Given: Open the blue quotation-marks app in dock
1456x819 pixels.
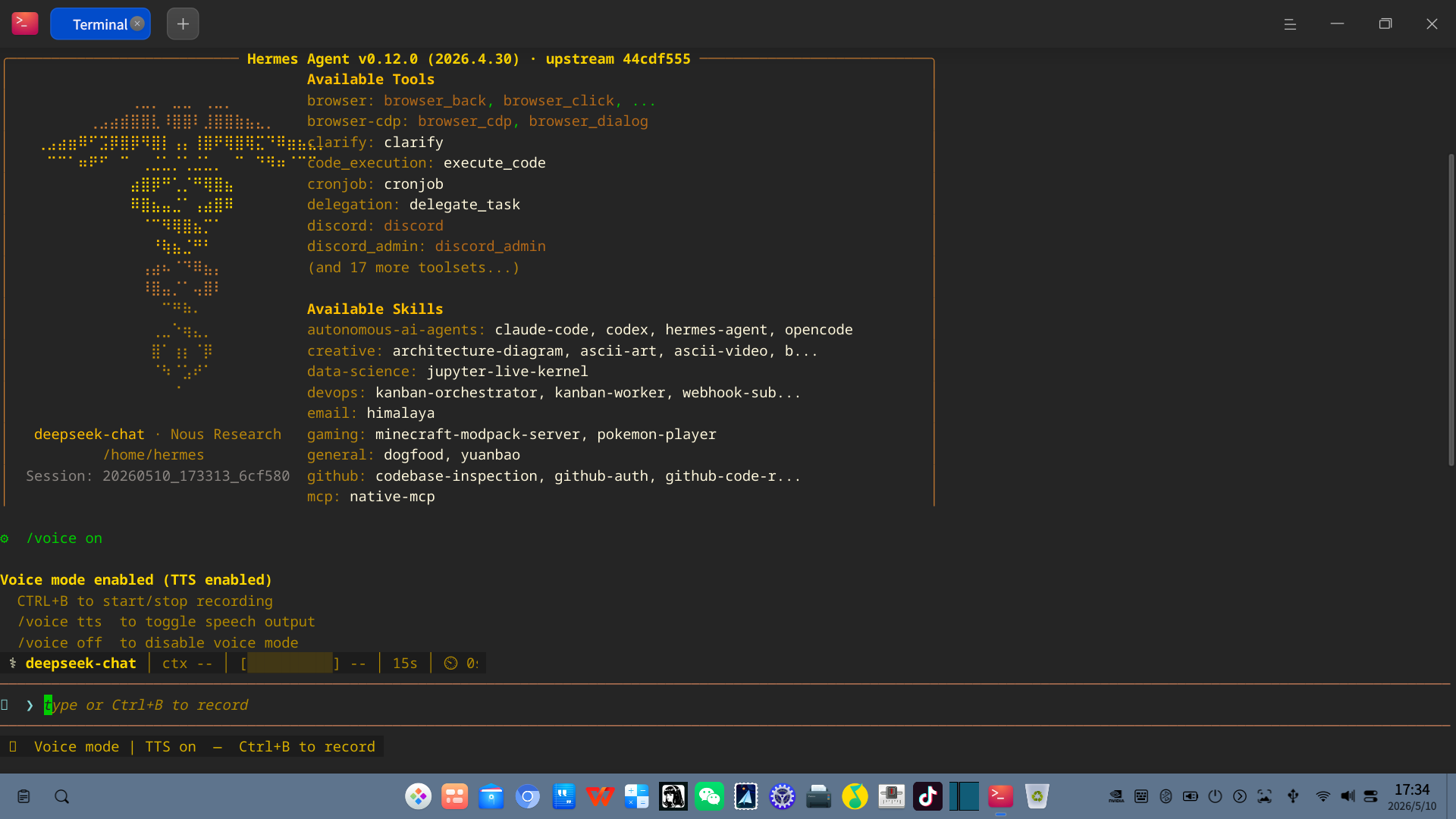Looking at the screenshot, I should tap(563, 796).
